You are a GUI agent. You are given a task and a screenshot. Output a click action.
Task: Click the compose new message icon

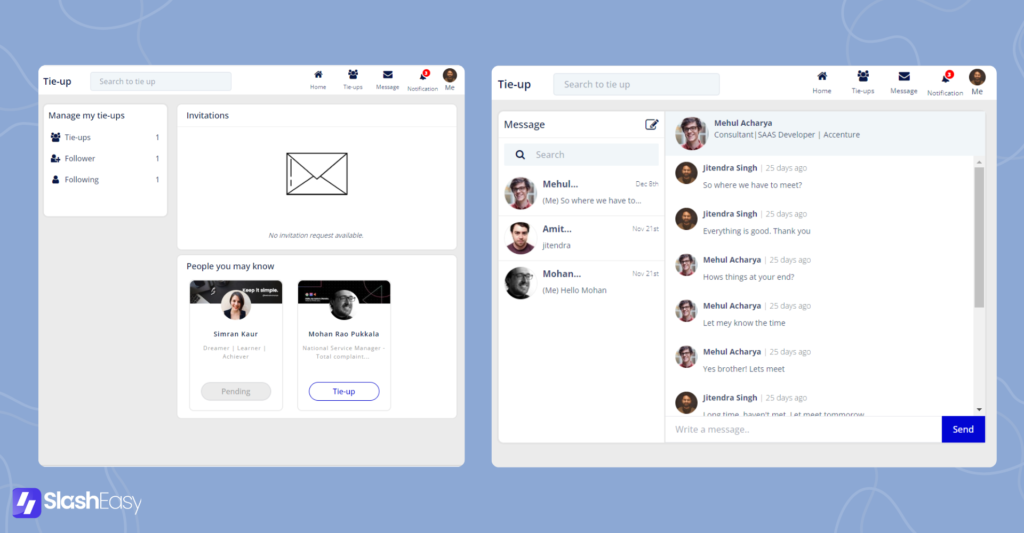(x=652, y=125)
